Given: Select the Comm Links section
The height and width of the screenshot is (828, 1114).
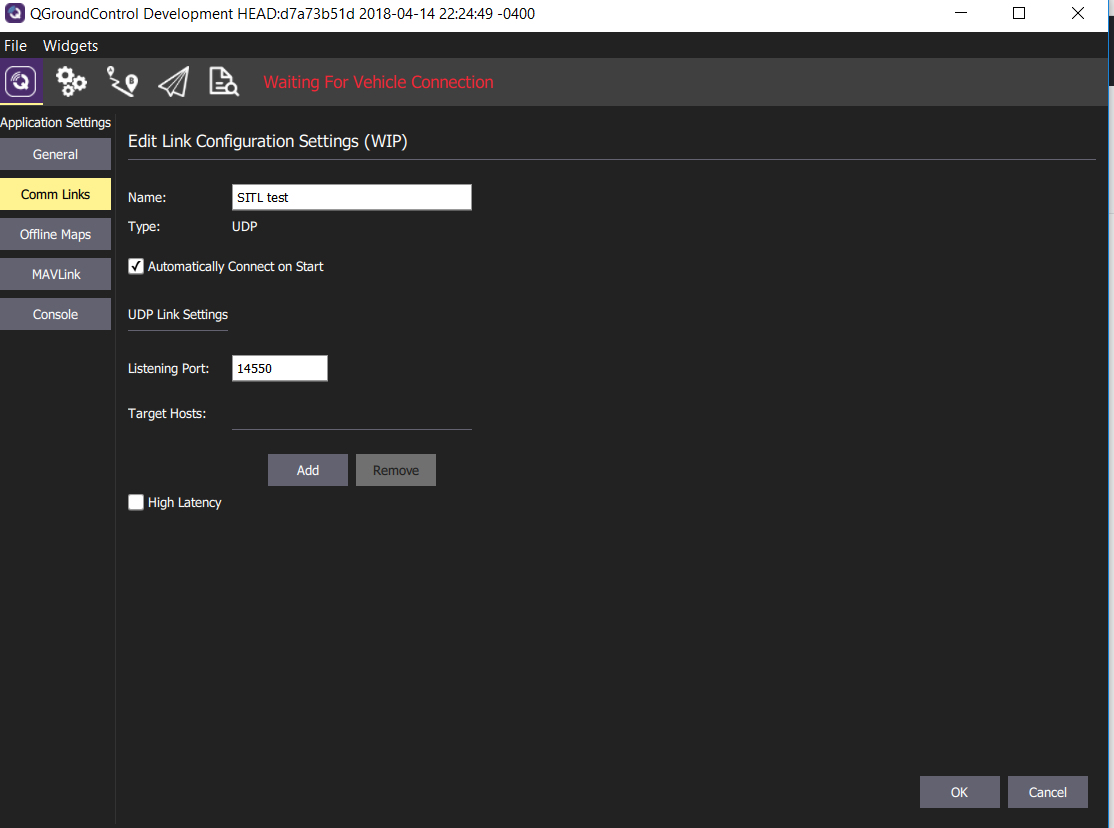Looking at the screenshot, I should (55, 194).
